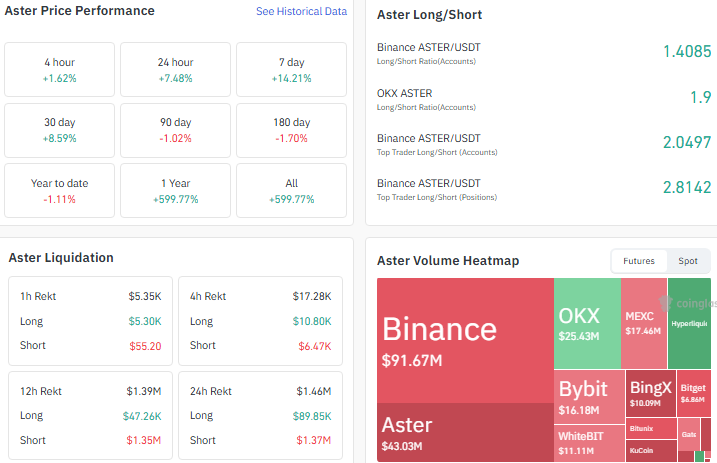Image resolution: width=717 pixels, height=463 pixels.
Task: Click Top Trader Long/Short (Accounts) label
Action: click(x=437, y=152)
